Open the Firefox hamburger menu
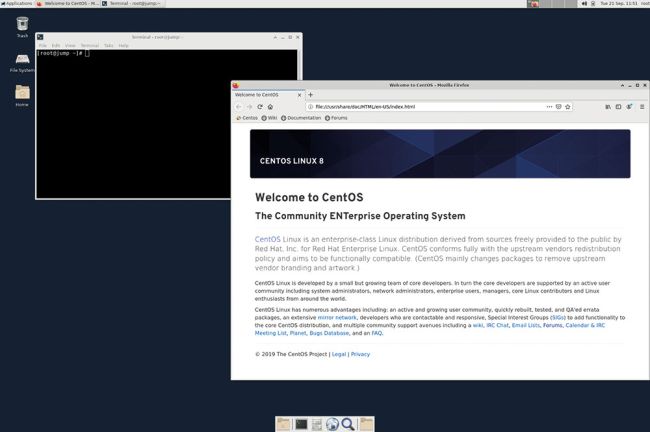650x432 pixels. pos(642,107)
